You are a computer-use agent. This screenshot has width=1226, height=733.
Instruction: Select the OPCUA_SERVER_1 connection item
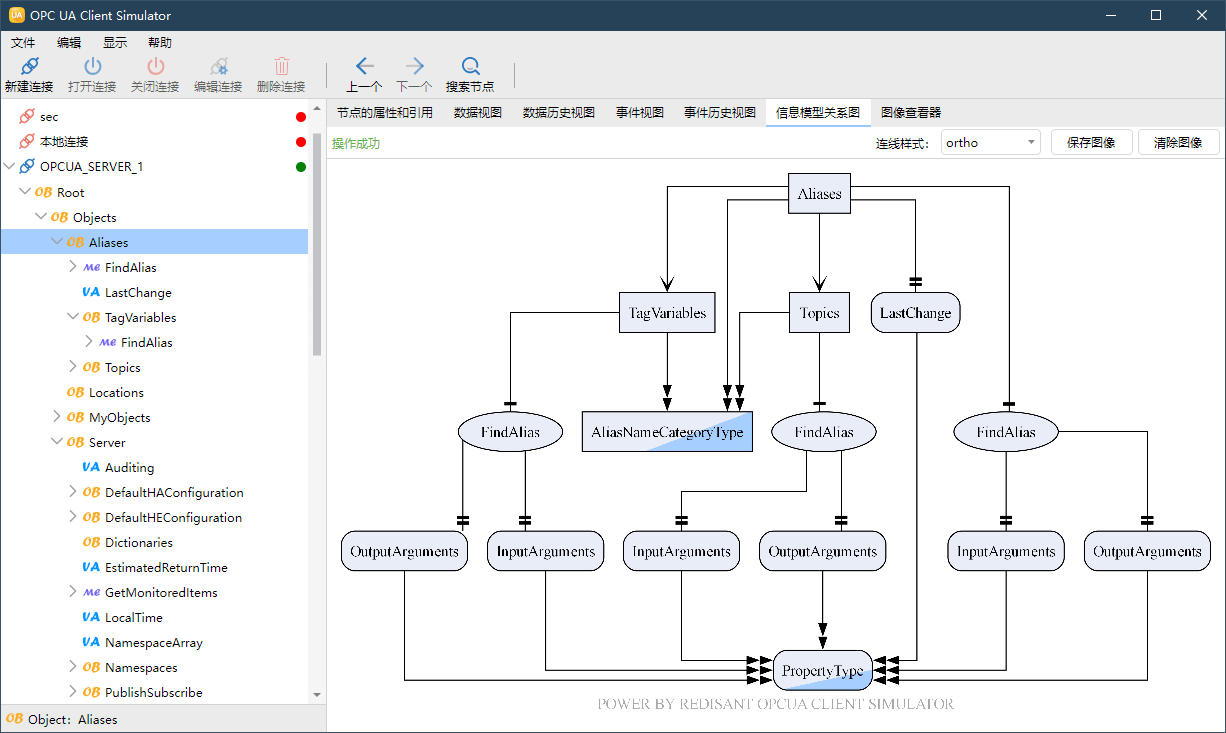pos(91,167)
